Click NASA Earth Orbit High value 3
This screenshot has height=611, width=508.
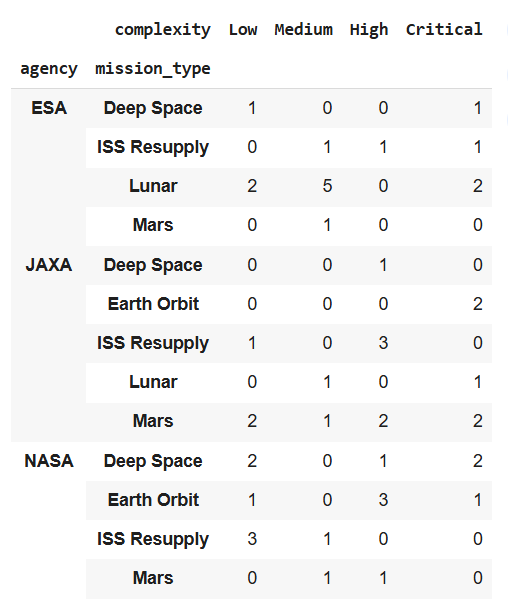coord(383,500)
